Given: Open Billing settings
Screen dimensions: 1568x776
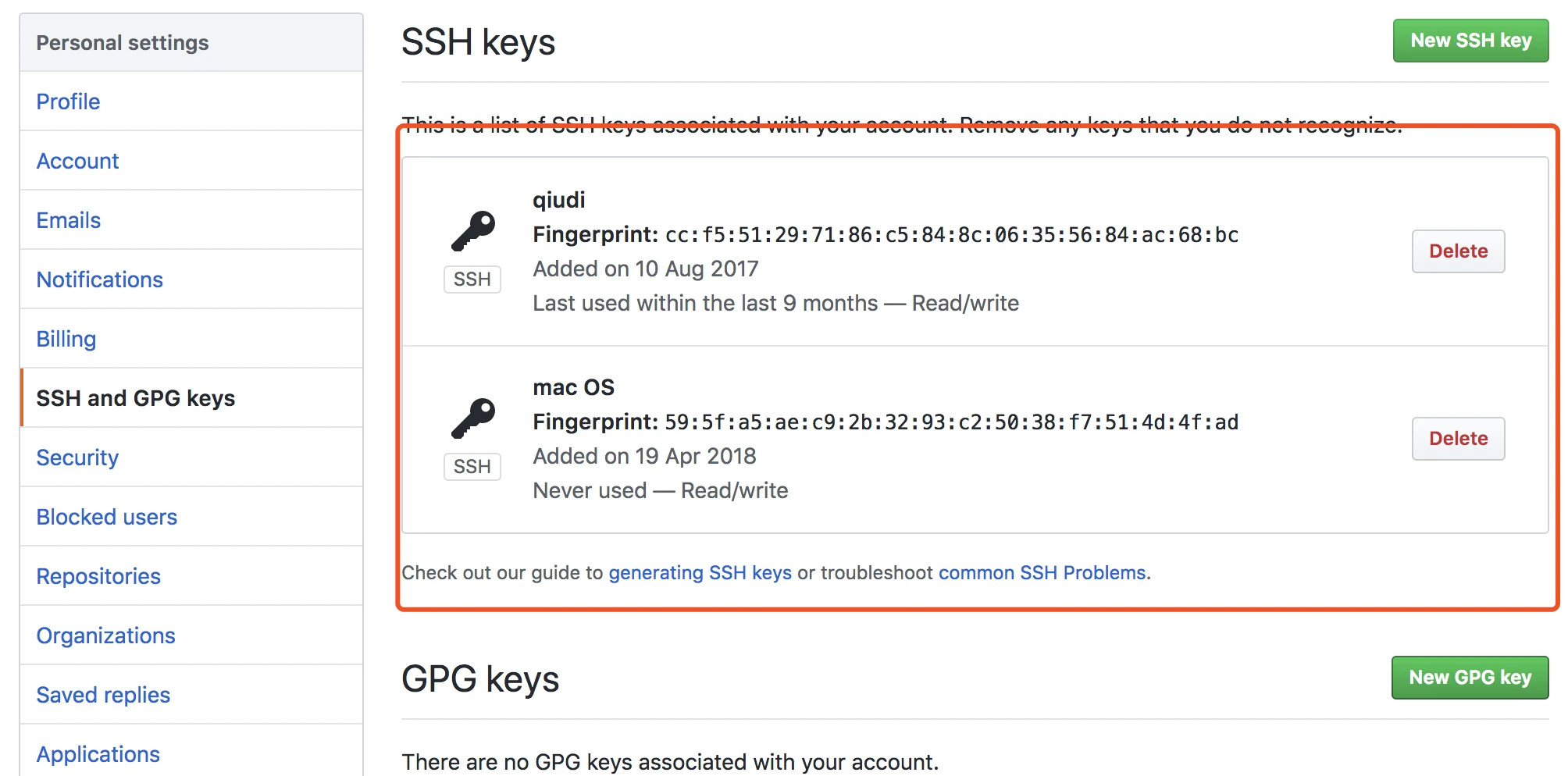Looking at the screenshot, I should tap(191, 339).
